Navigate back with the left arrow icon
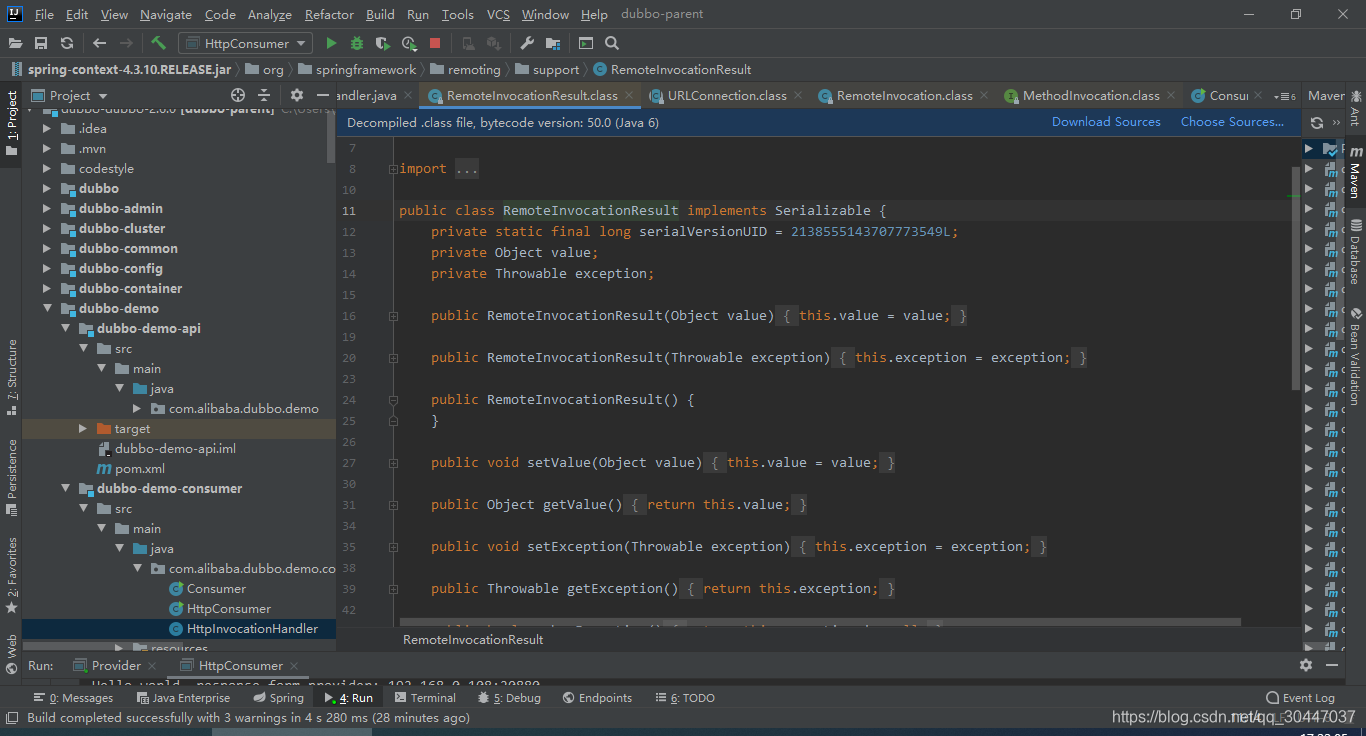This screenshot has width=1366, height=736. [x=99, y=43]
